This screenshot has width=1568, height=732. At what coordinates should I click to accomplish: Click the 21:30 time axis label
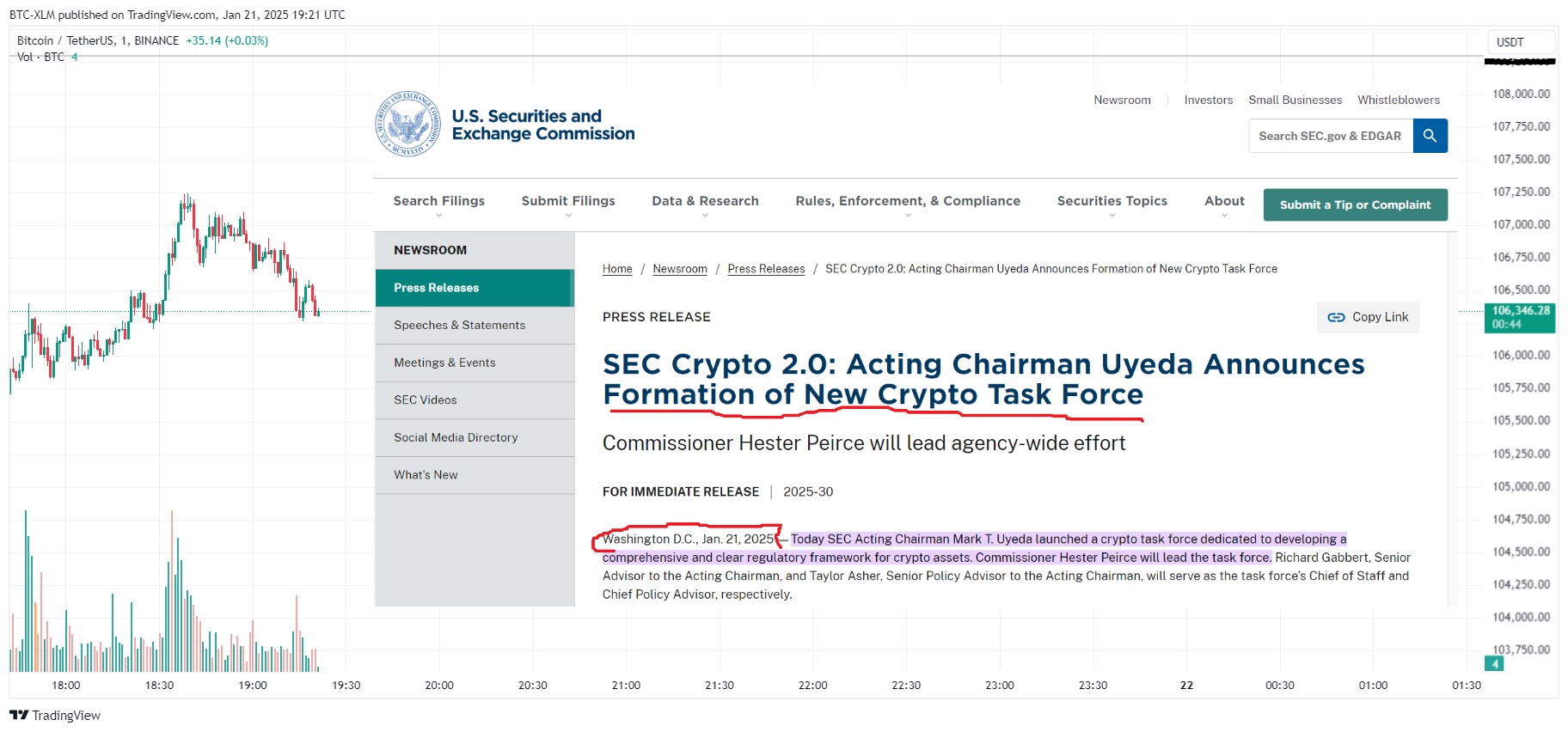(720, 685)
